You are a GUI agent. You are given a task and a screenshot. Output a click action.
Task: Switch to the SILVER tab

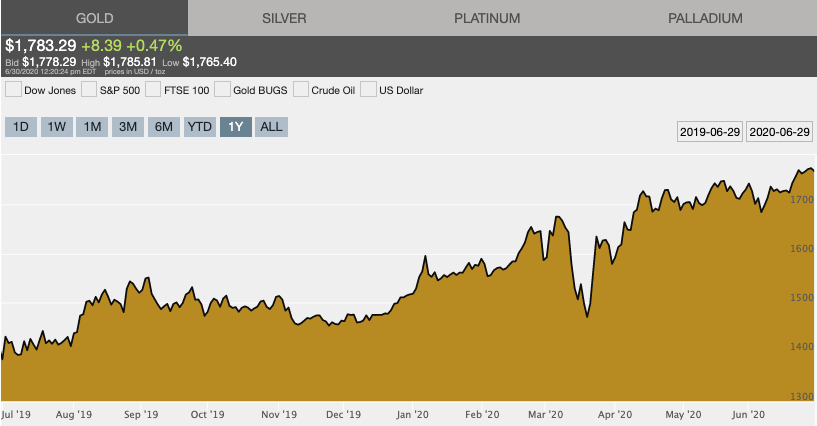284,18
